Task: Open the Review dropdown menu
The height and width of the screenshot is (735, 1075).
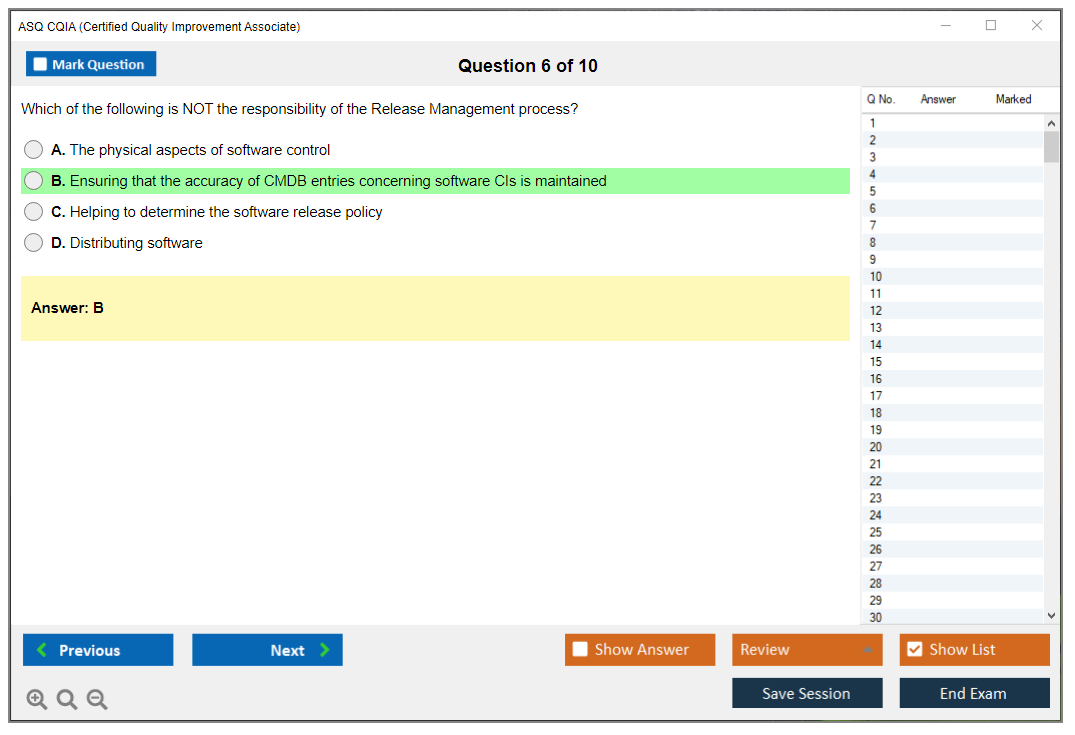Action: pos(806,650)
